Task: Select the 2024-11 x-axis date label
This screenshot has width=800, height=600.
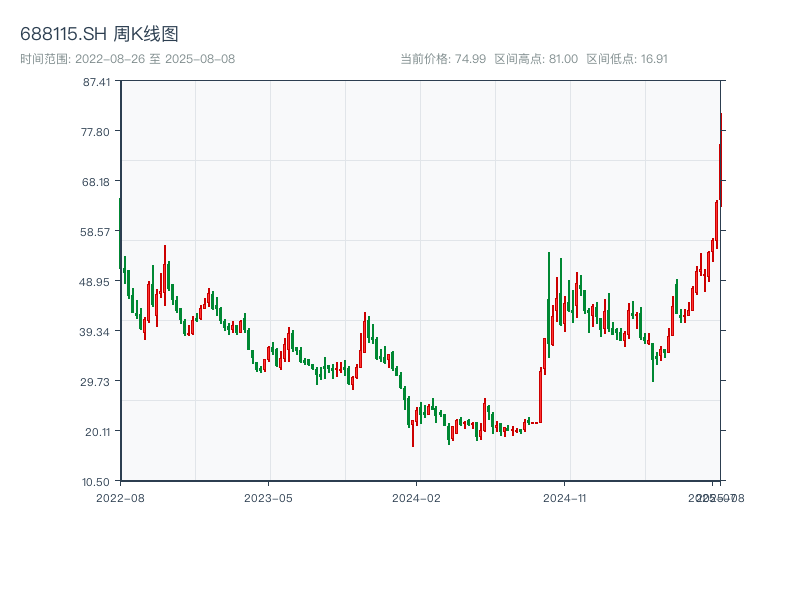Action: [564, 497]
